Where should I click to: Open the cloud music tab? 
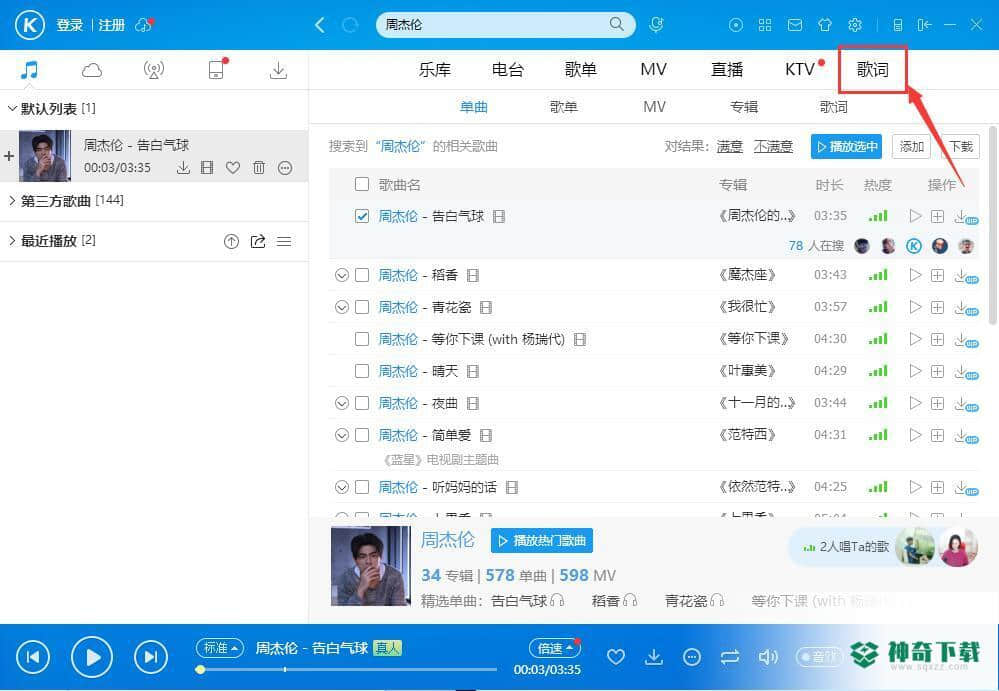(x=92, y=70)
